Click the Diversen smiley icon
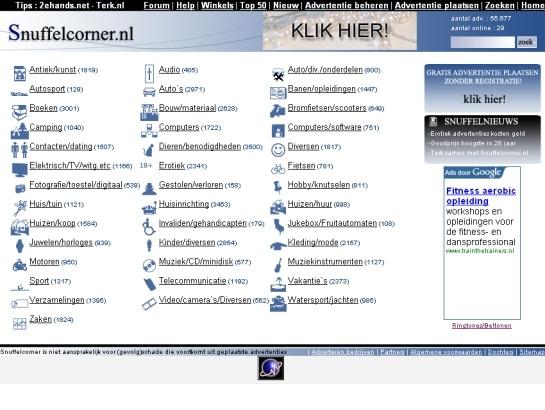Screen dimensions: 545x410 point(278,150)
